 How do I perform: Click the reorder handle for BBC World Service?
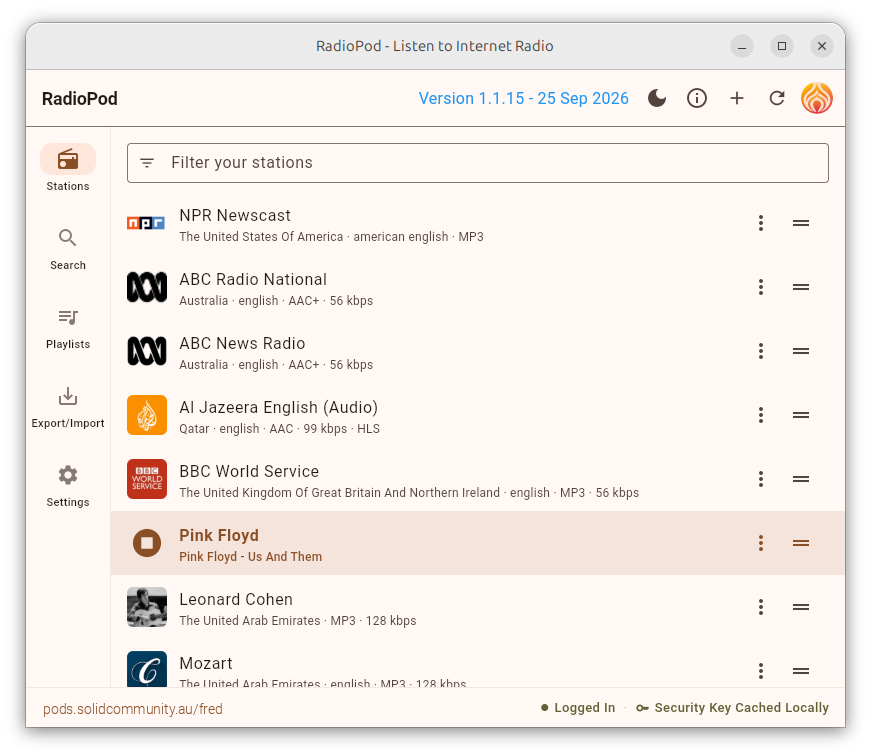tap(800, 479)
